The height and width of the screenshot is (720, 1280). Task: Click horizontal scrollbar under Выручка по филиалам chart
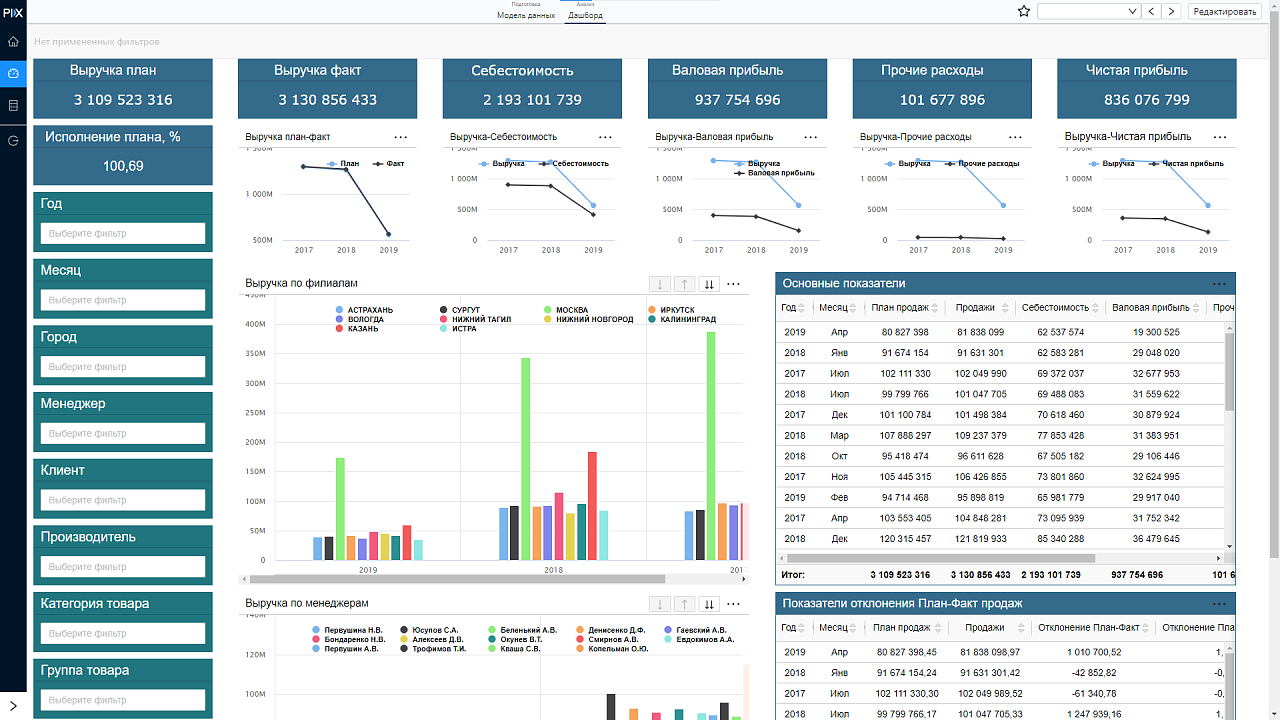[x=456, y=579]
